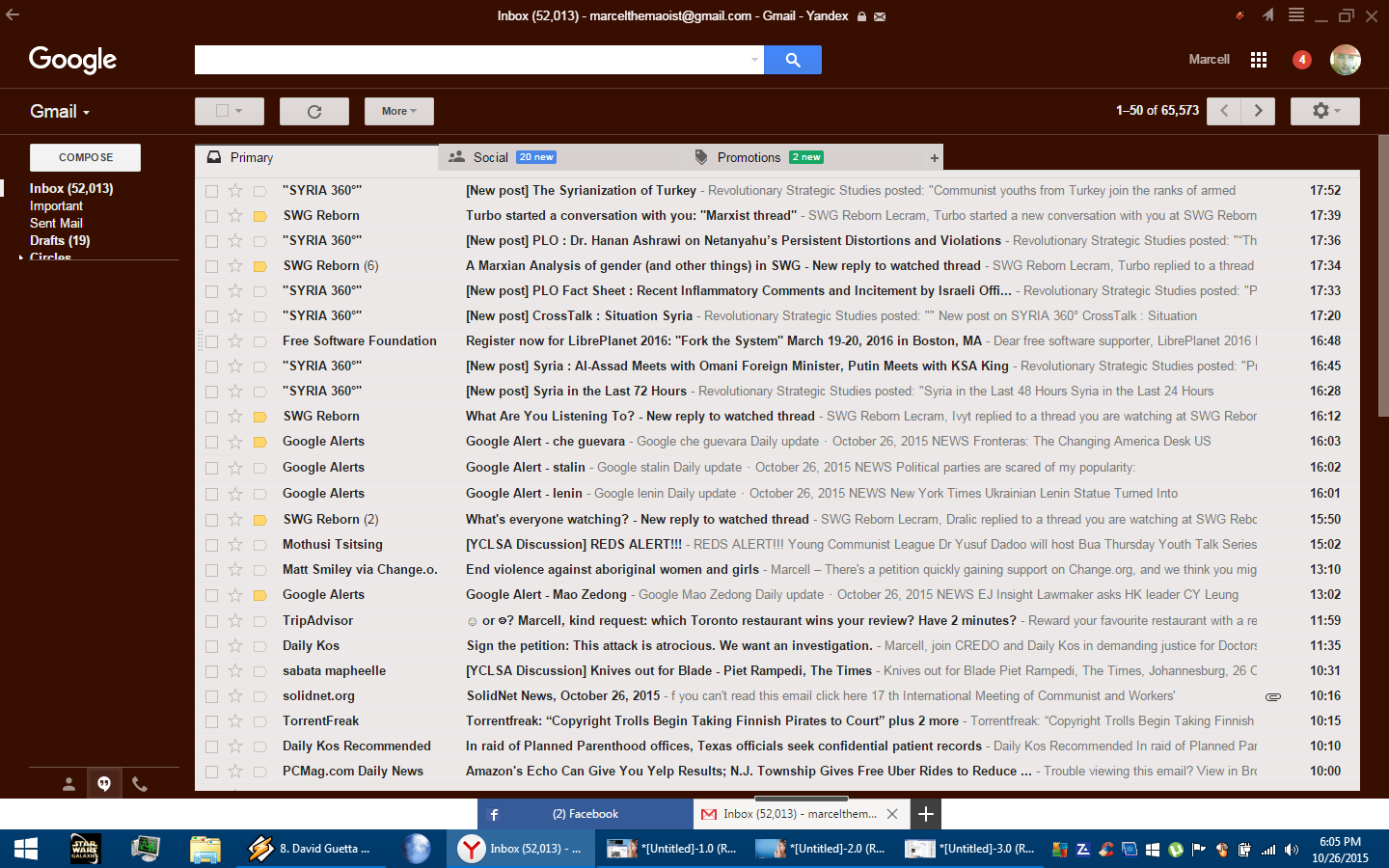Expand the Gmail product switcher dropdown
The width and height of the screenshot is (1389, 868).
[x=60, y=111]
